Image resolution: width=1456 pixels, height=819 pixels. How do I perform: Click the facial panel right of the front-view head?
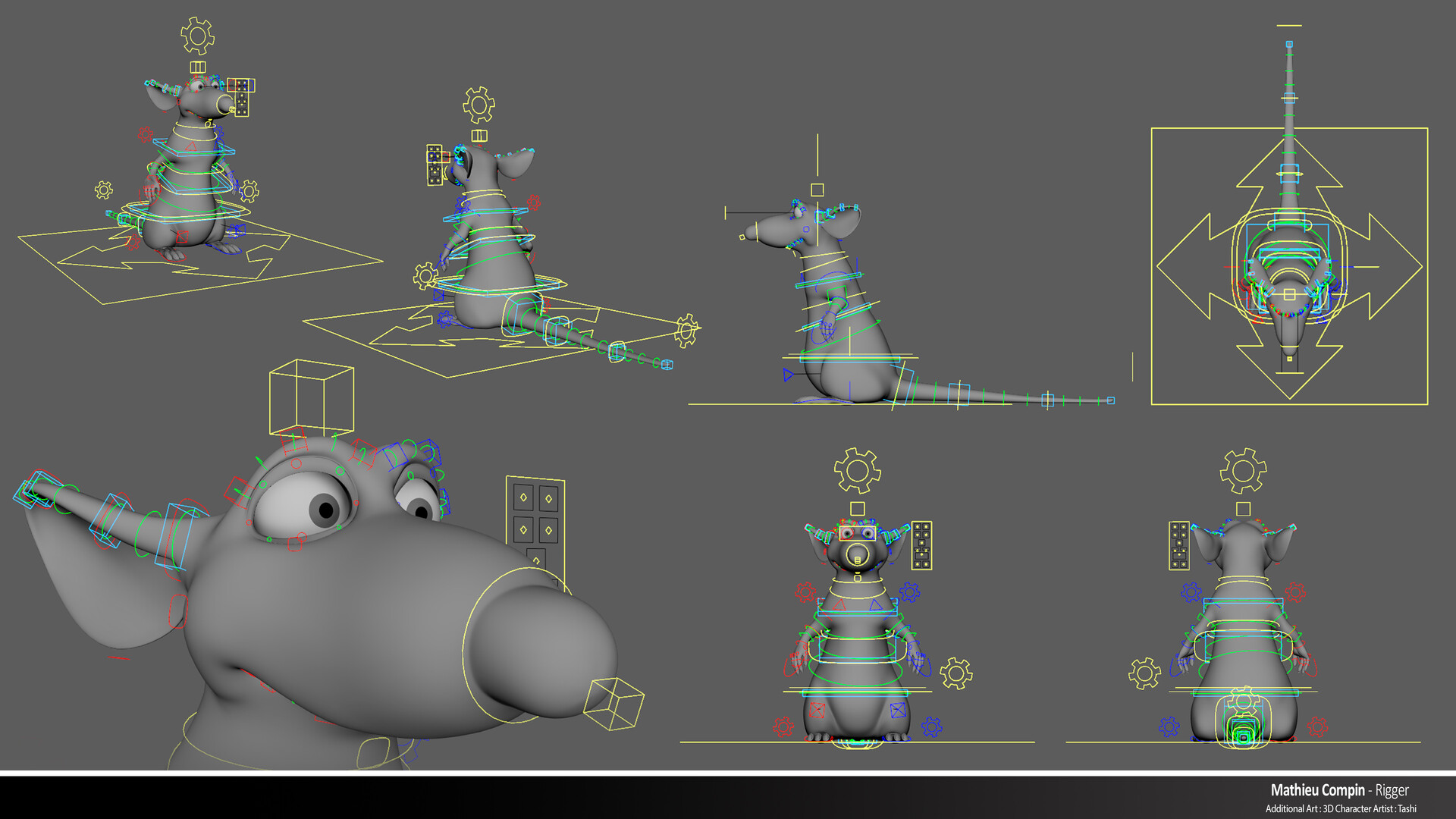pyautogui.click(x=921, y=544)
